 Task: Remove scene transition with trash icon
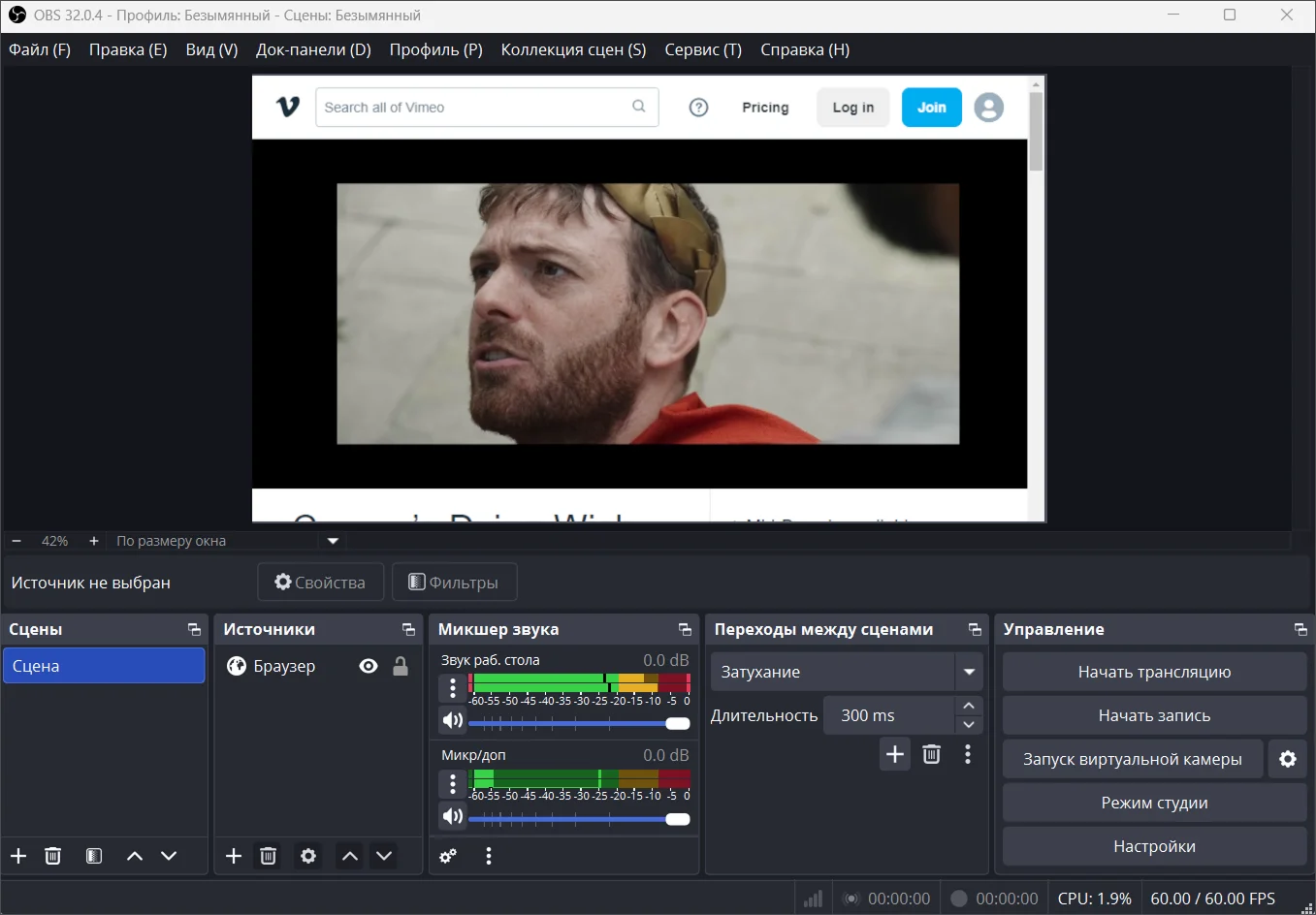(931, 754)
